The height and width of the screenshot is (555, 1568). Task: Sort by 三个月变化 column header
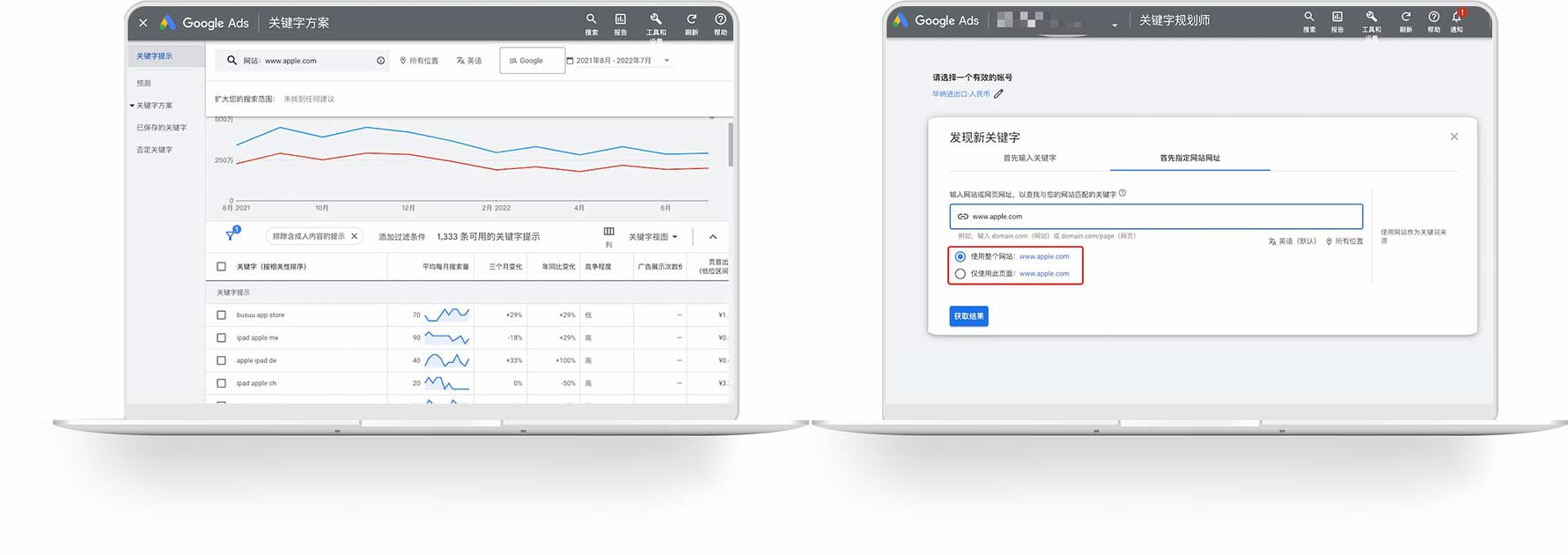[x=505, y=266]
